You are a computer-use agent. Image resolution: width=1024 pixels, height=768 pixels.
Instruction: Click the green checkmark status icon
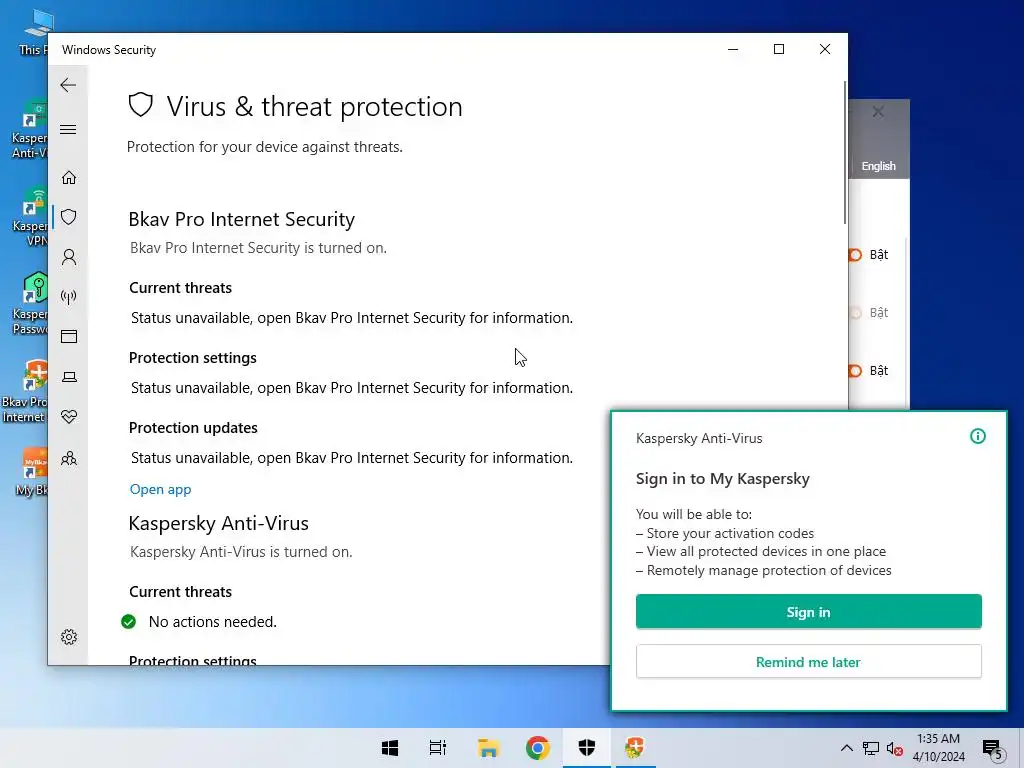click(129, 622)
